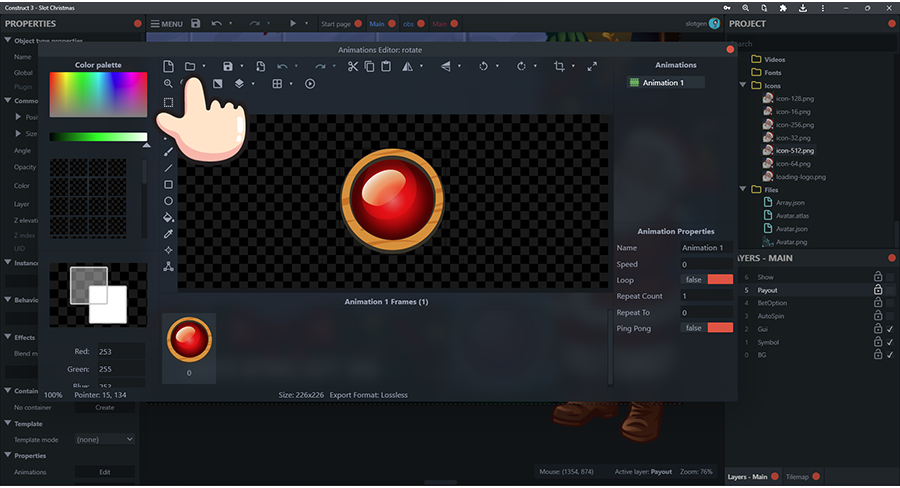Pick the Eyedropper color picker tool

tap(168, 233)
